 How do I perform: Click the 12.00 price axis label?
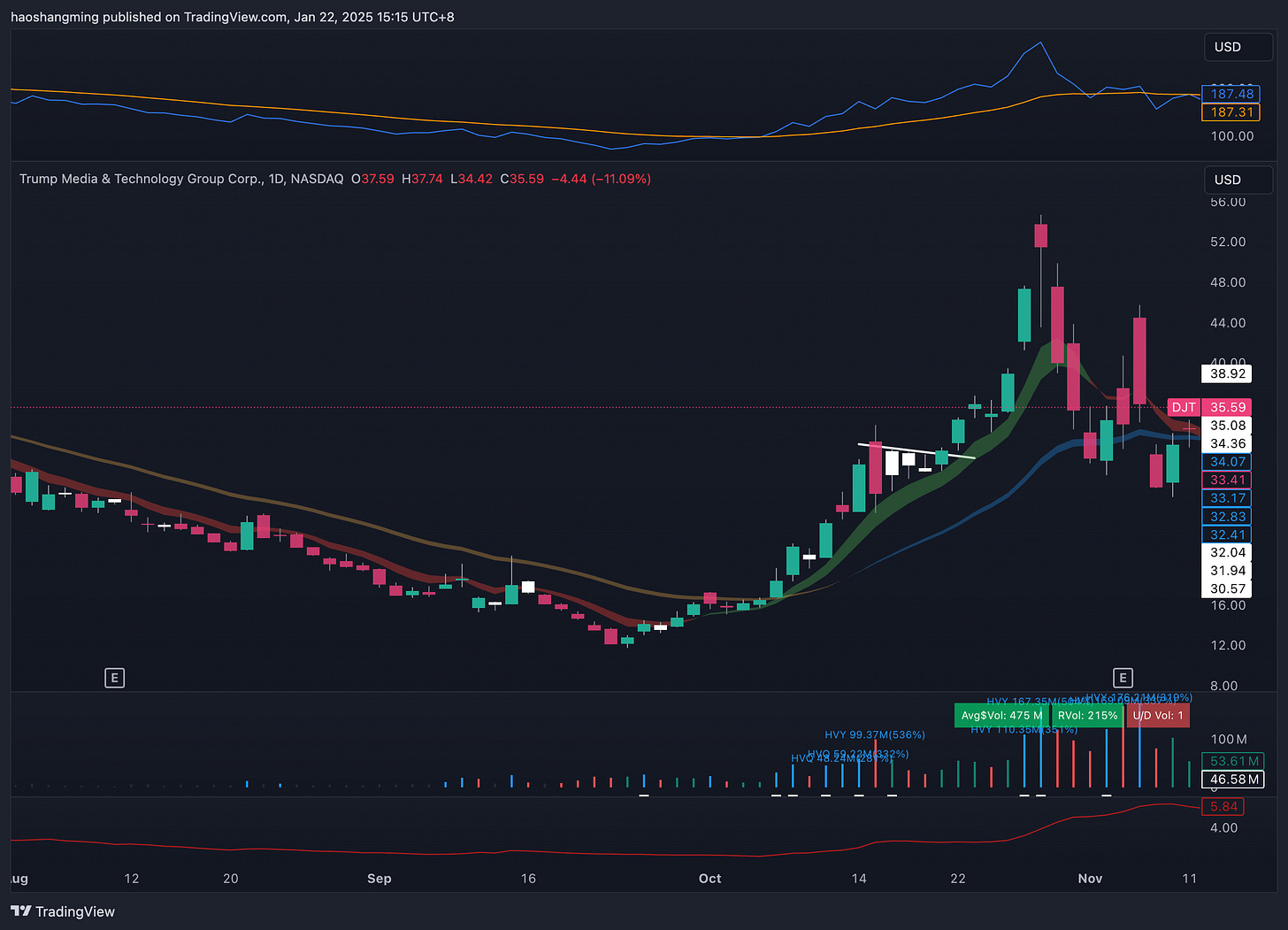[1228, 645]
